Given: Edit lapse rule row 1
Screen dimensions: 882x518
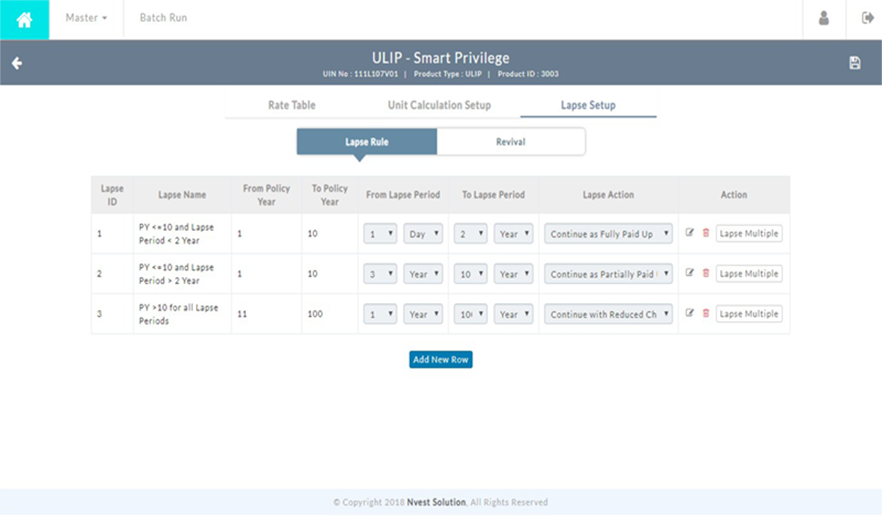Looking at the screenshot, I should coord(690,233).
